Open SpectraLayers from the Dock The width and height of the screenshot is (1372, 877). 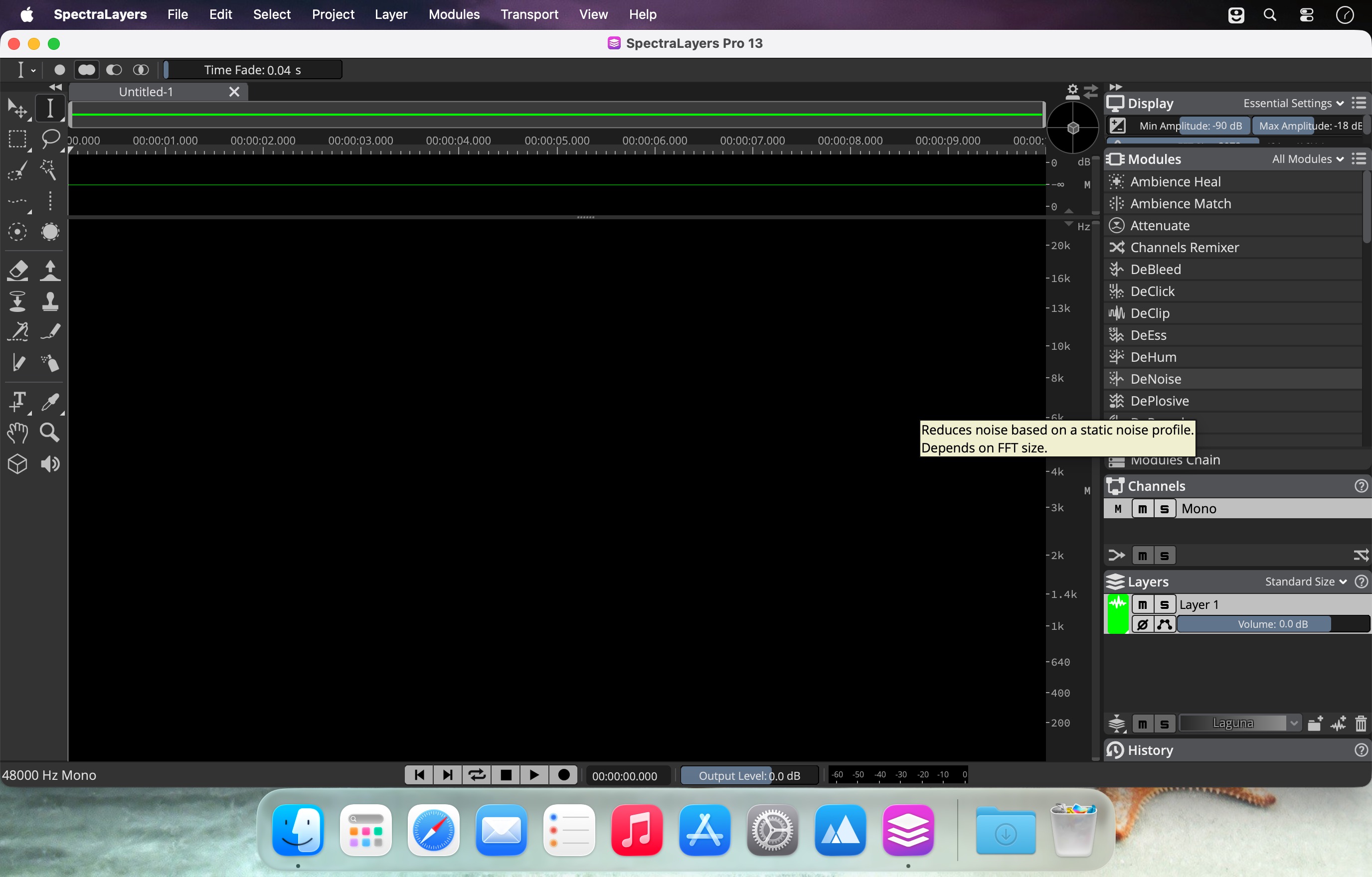[x=908, y=830]
